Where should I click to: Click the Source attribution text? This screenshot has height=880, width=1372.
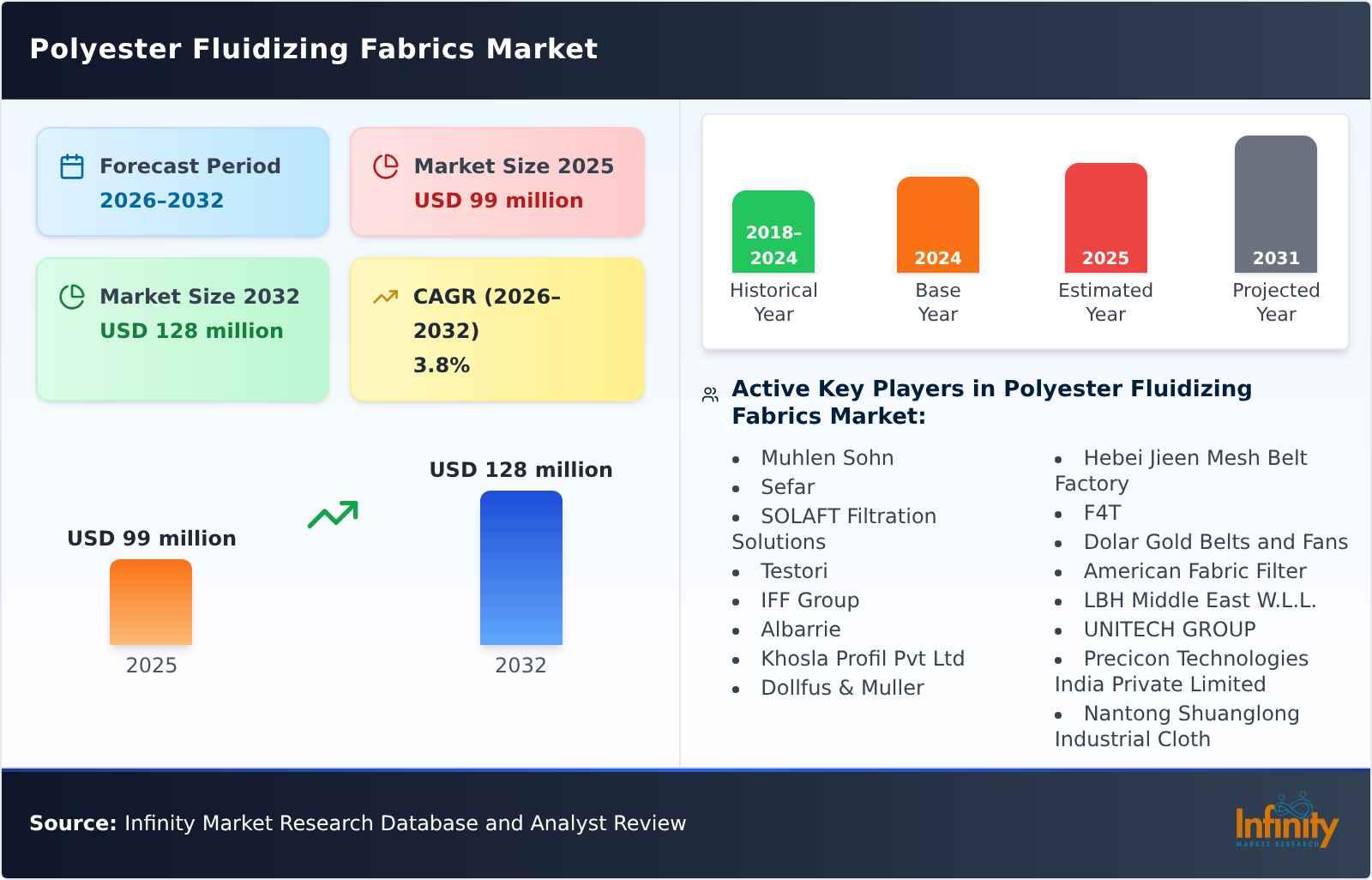click(356, 823)
